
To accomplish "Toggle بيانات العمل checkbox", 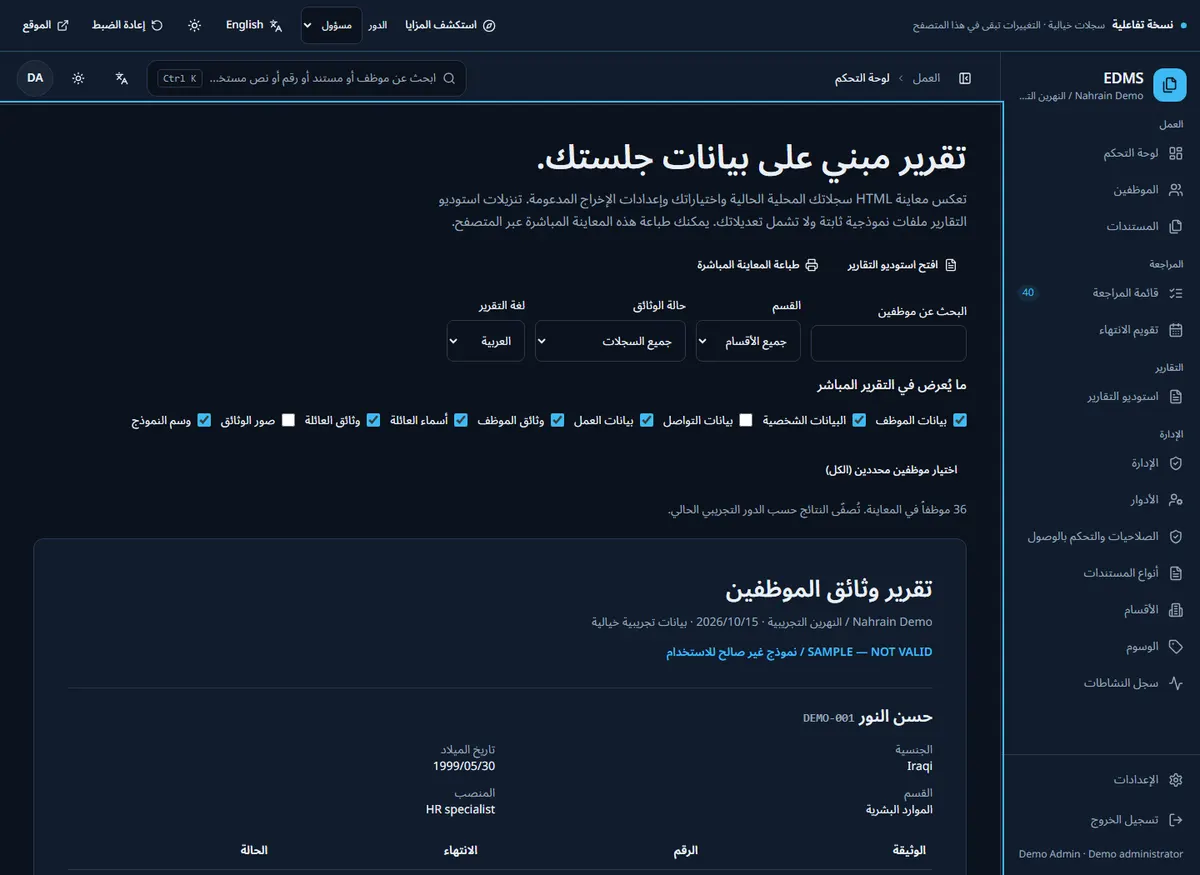I will click(x=647, y=420).
